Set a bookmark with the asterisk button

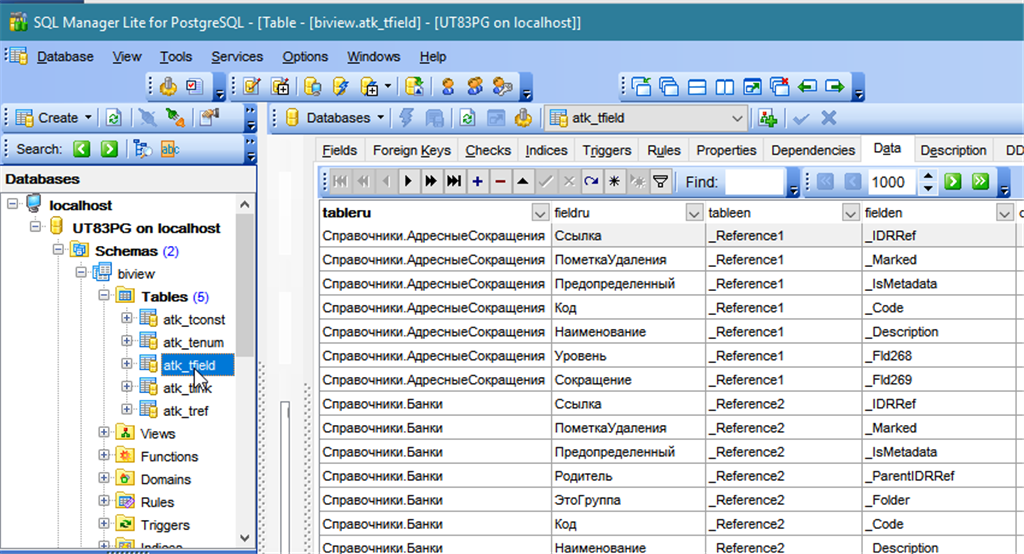tap(615, 182)
